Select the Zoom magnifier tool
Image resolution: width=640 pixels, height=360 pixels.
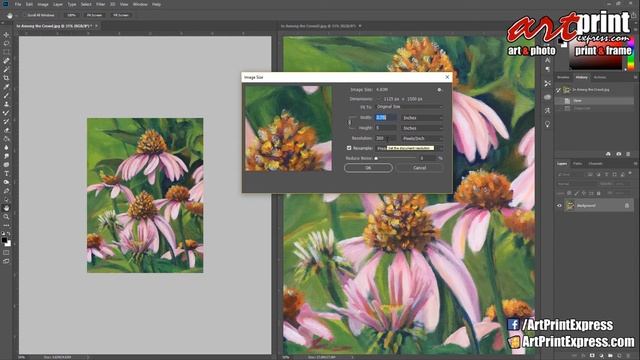pos(6,216)
